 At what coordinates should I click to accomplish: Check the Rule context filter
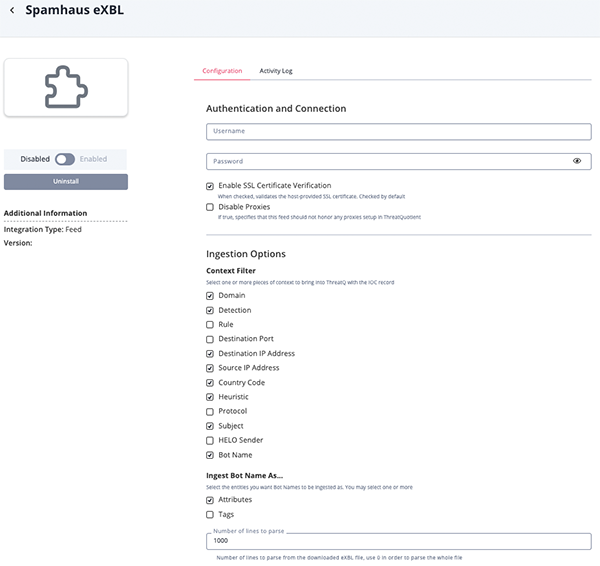tap(210, 325)
